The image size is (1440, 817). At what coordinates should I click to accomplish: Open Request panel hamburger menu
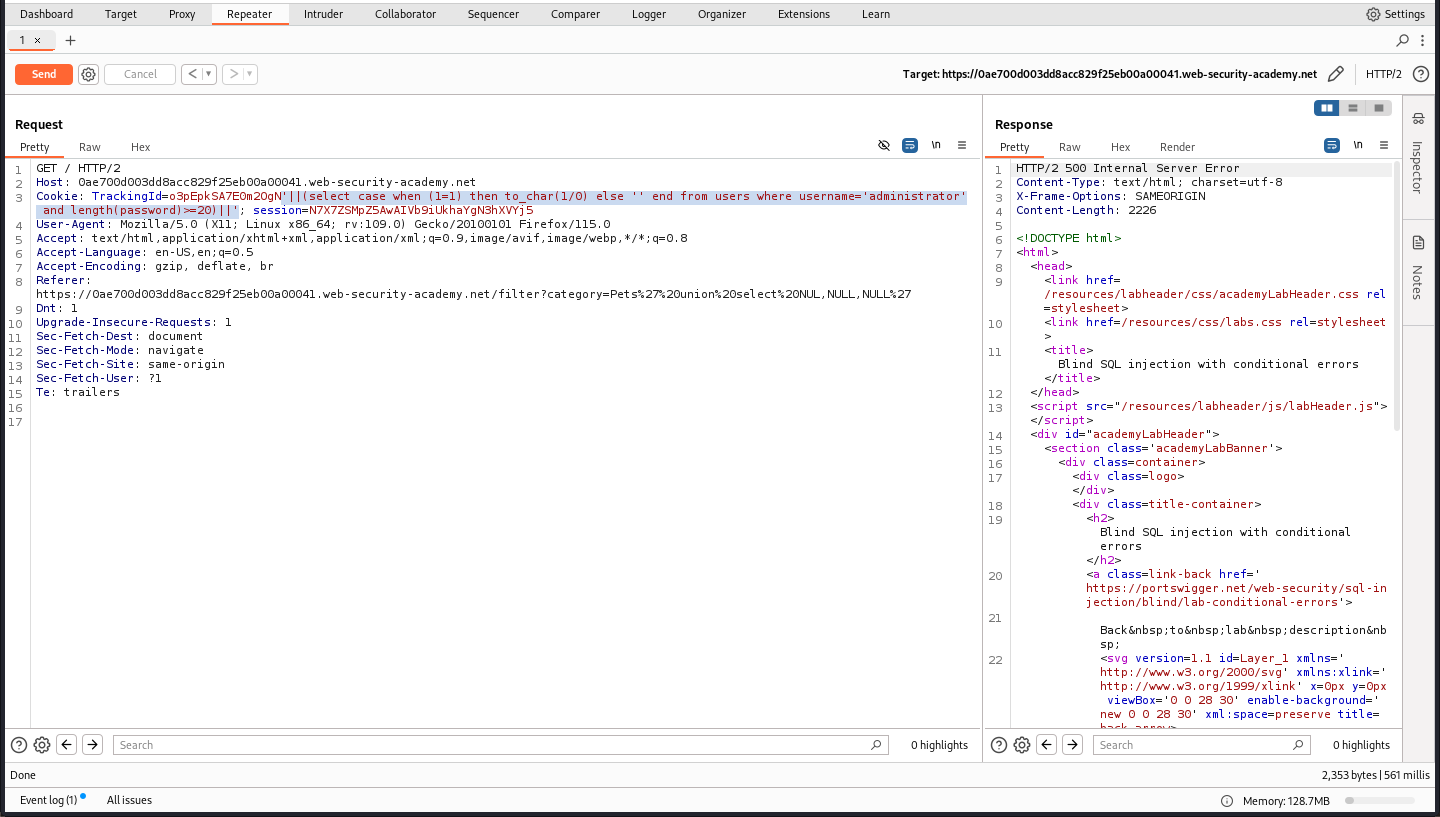(x=962, y=145)
